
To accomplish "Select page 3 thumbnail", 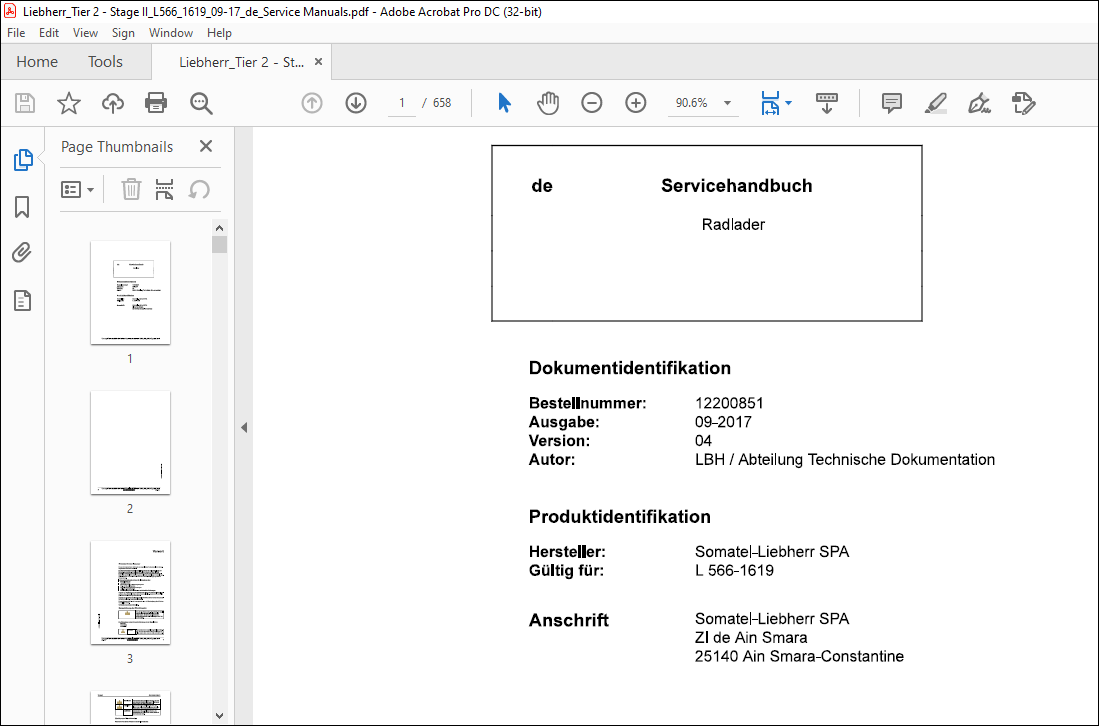I will pos(130,592).
